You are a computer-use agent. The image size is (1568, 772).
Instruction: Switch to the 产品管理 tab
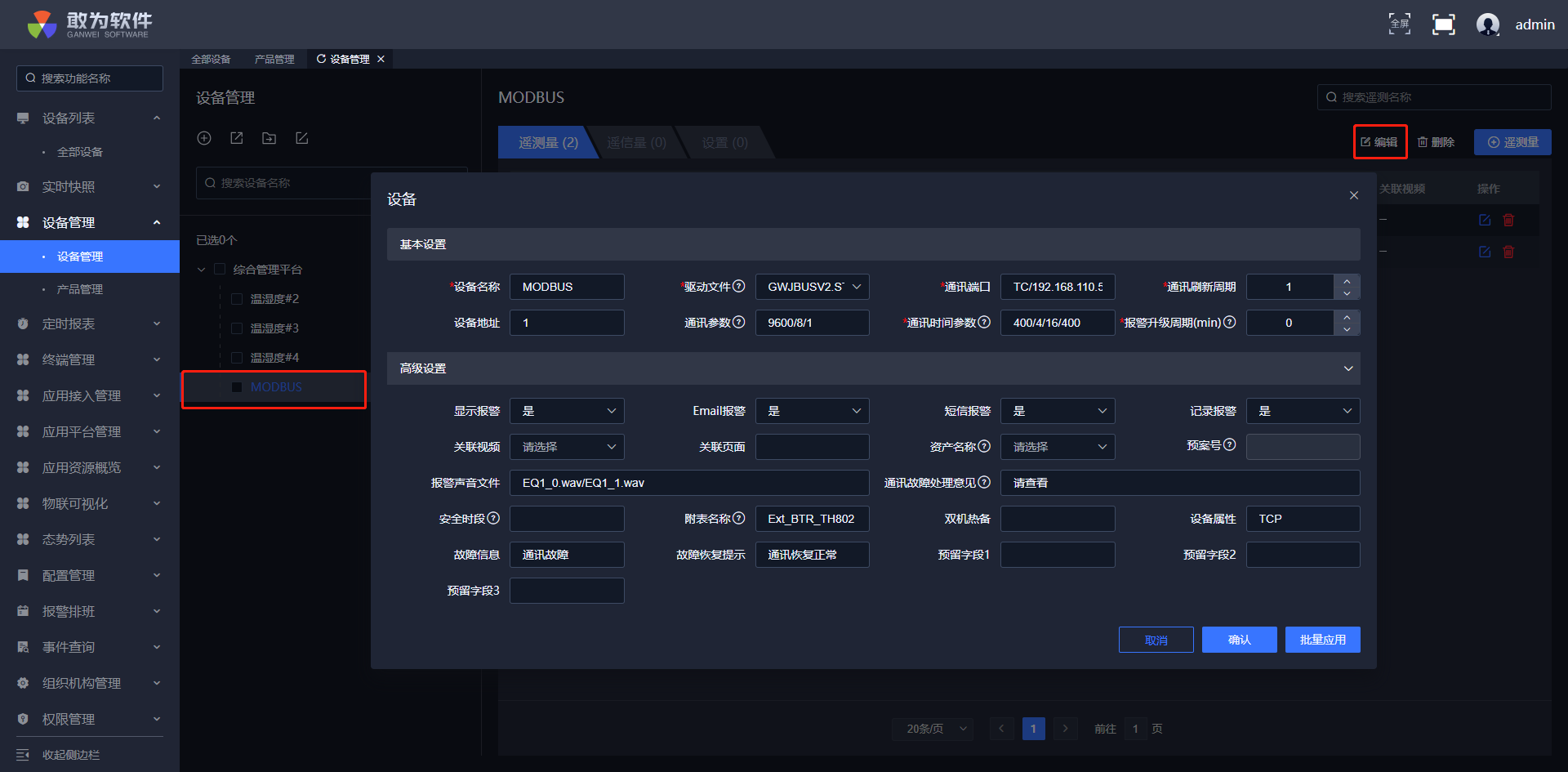pos(274,59)
